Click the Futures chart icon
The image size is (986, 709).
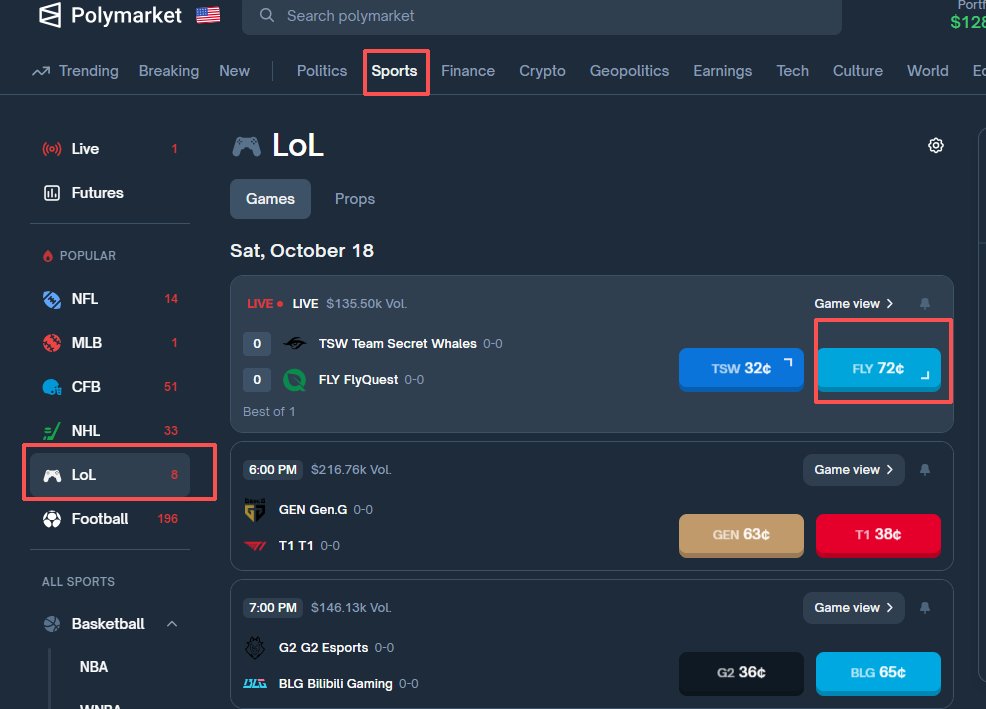(x=52, y=193)
